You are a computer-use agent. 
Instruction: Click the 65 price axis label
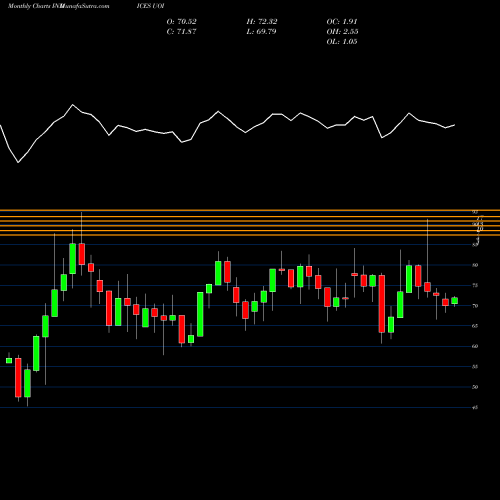click(475, 326)
